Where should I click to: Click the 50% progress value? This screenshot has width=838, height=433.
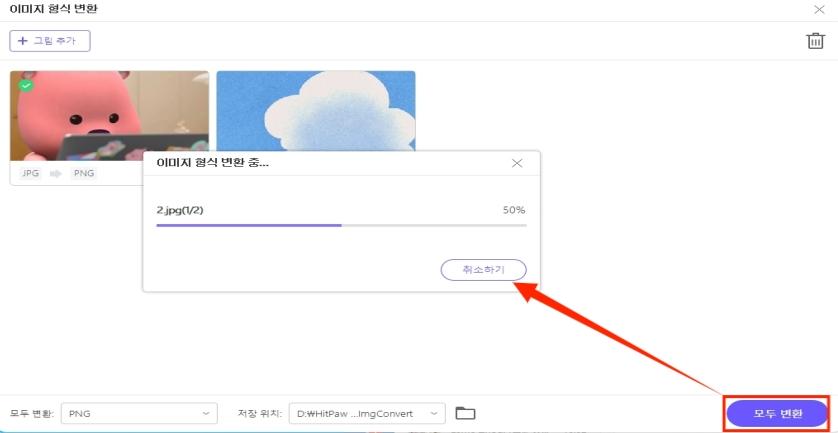514,210
